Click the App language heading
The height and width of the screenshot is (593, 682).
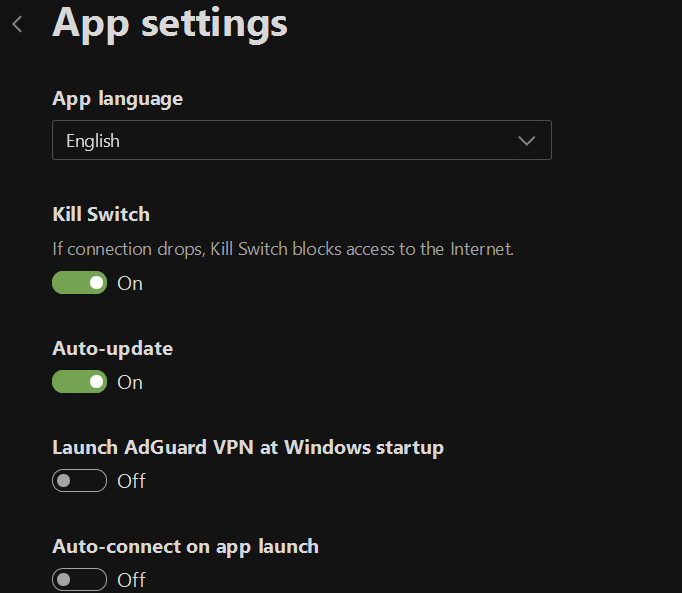coord(117,99)
